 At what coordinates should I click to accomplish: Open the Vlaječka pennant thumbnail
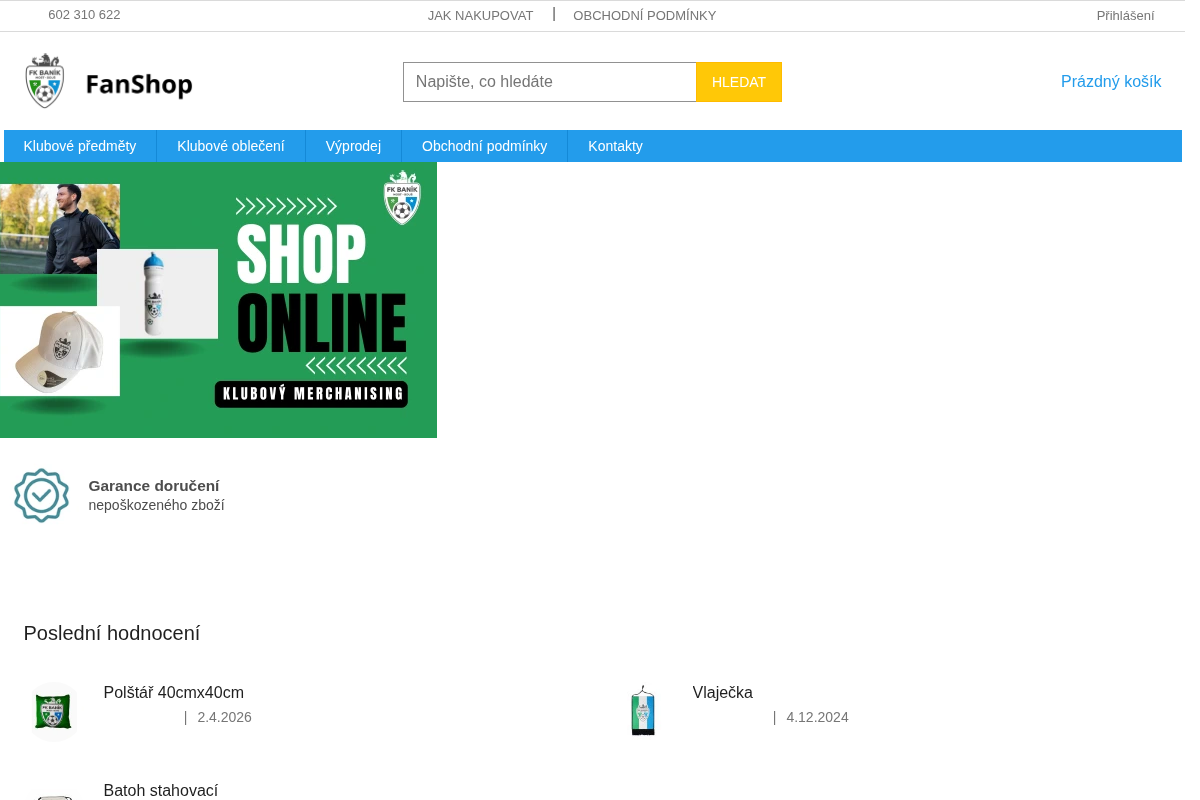643,711
